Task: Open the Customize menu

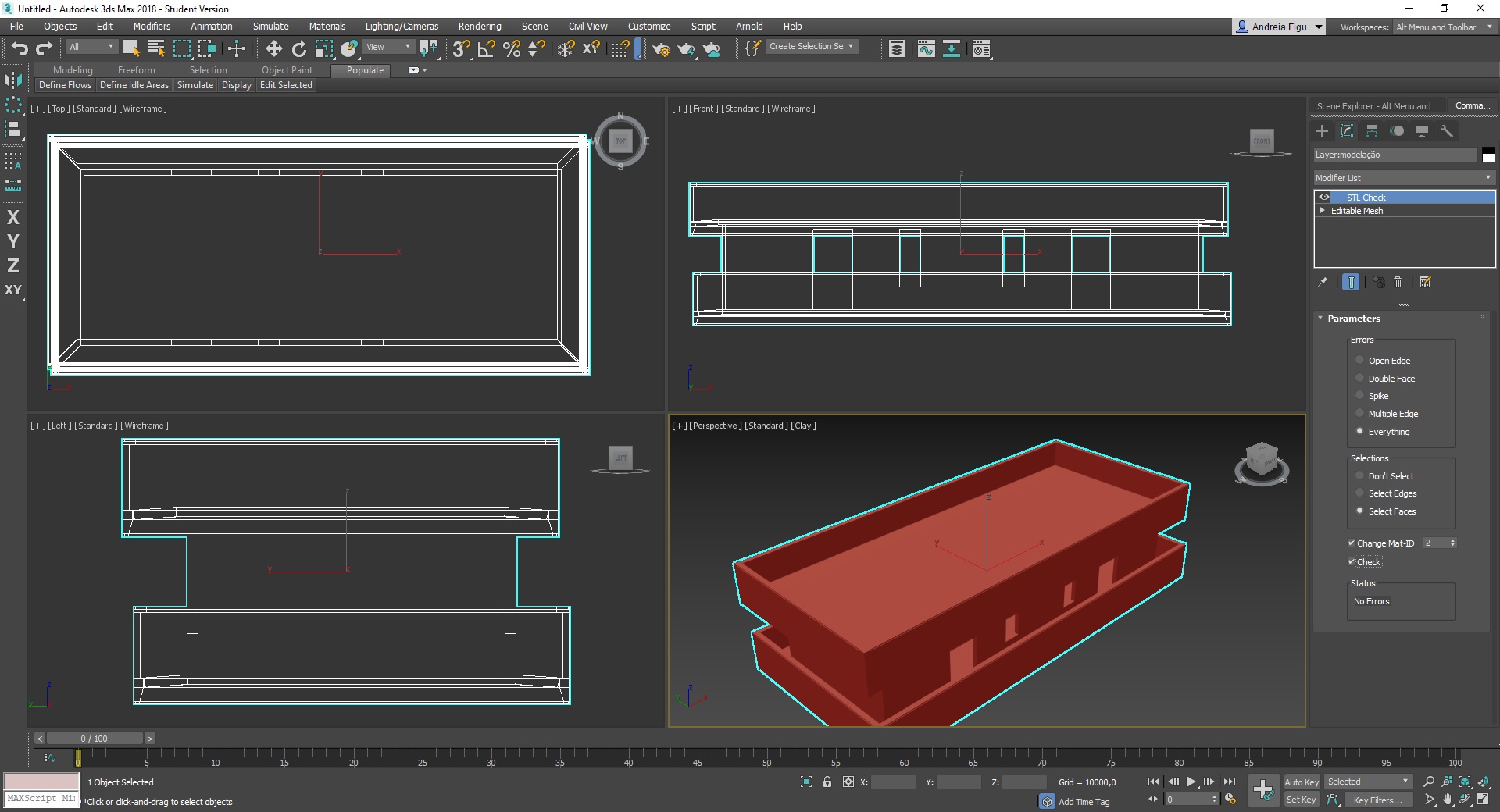Action: pos(649,26)
